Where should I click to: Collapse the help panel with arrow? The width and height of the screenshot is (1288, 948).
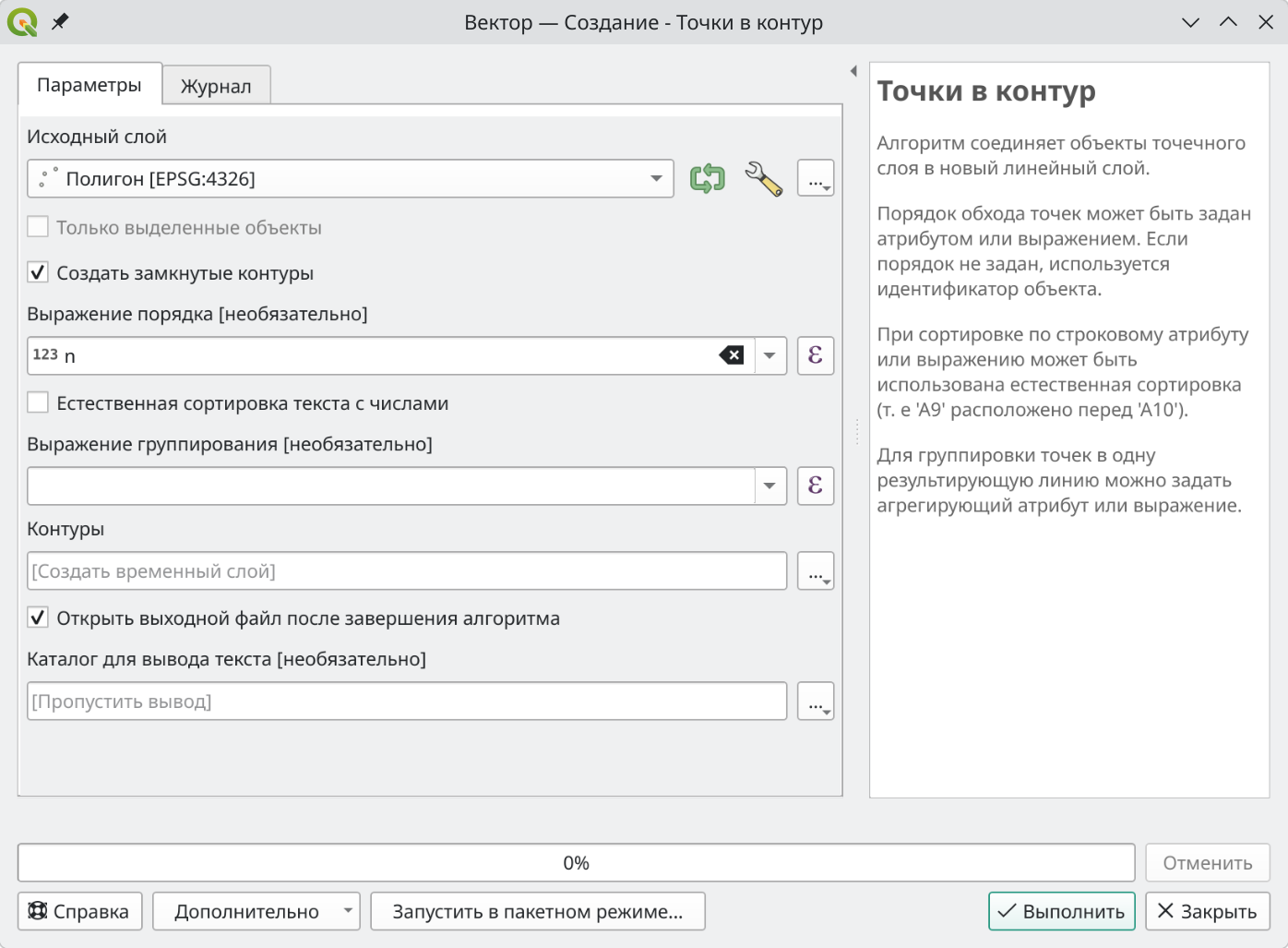853,71
